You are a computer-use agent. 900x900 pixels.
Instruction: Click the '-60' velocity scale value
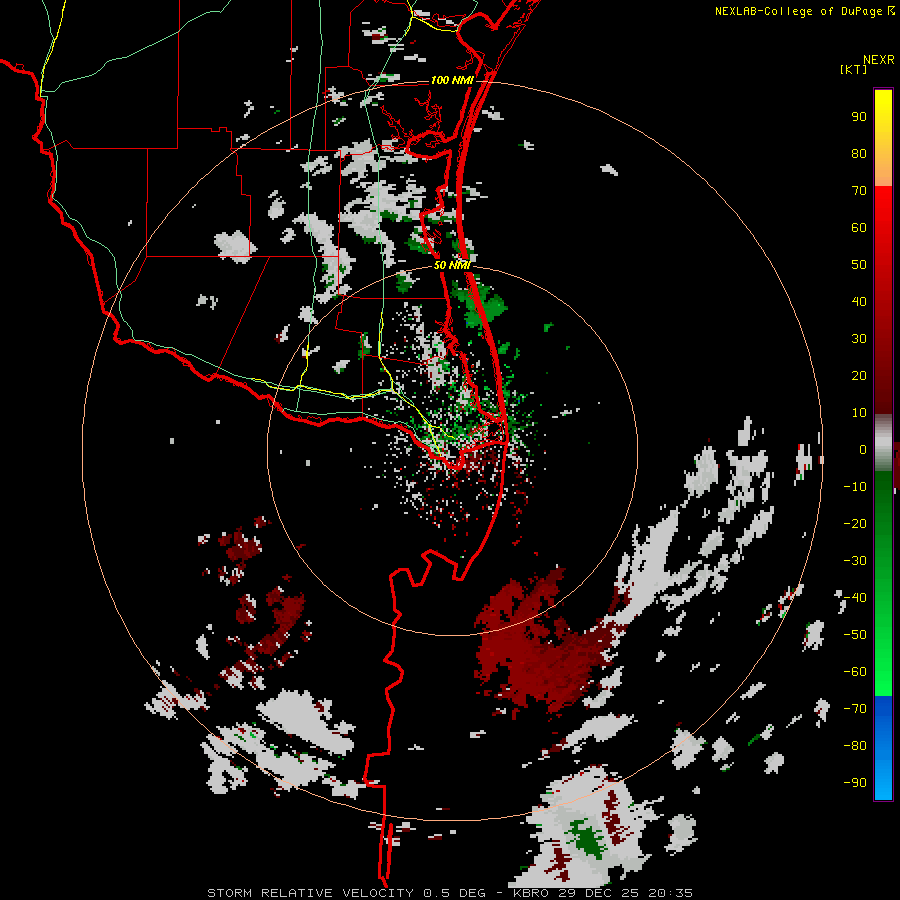point(855,672)
